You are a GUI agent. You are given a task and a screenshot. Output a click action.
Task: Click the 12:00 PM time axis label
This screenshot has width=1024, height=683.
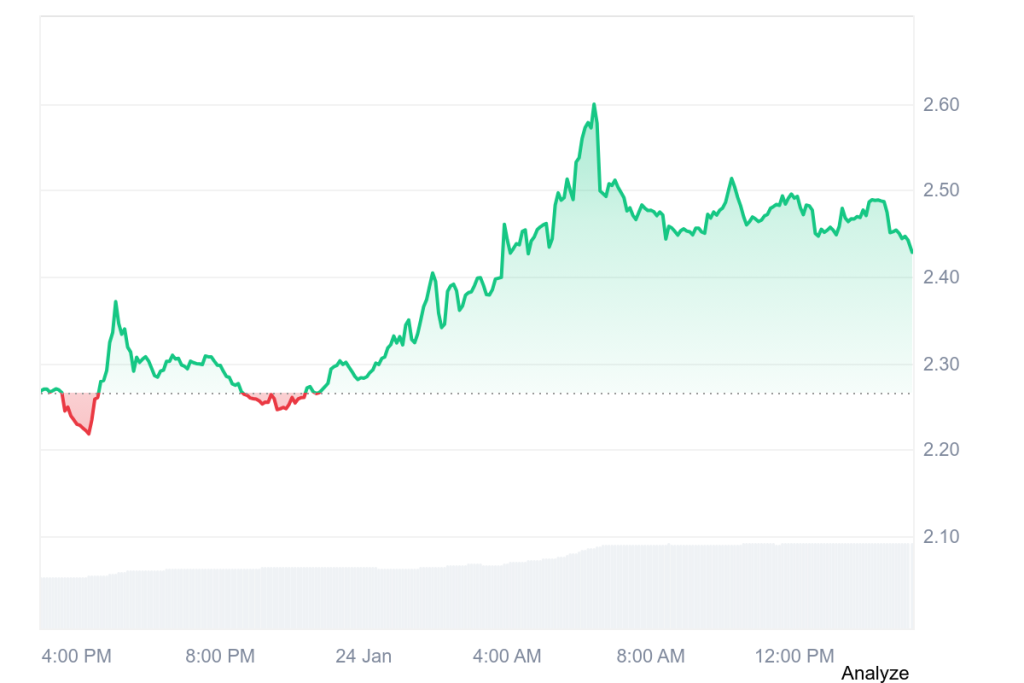794,656
